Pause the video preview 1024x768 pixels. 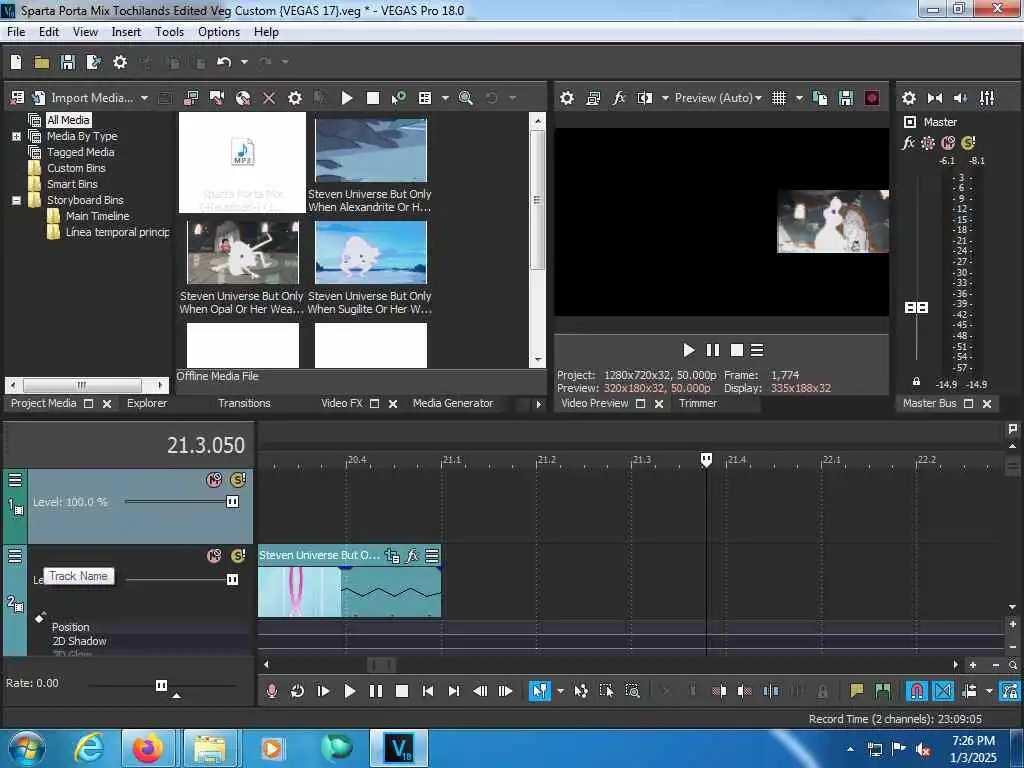tap(712, 350)
